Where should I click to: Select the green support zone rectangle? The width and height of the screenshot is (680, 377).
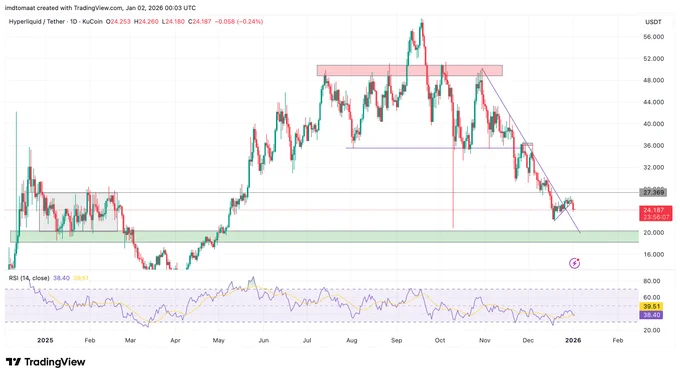[x=324, y=236]
